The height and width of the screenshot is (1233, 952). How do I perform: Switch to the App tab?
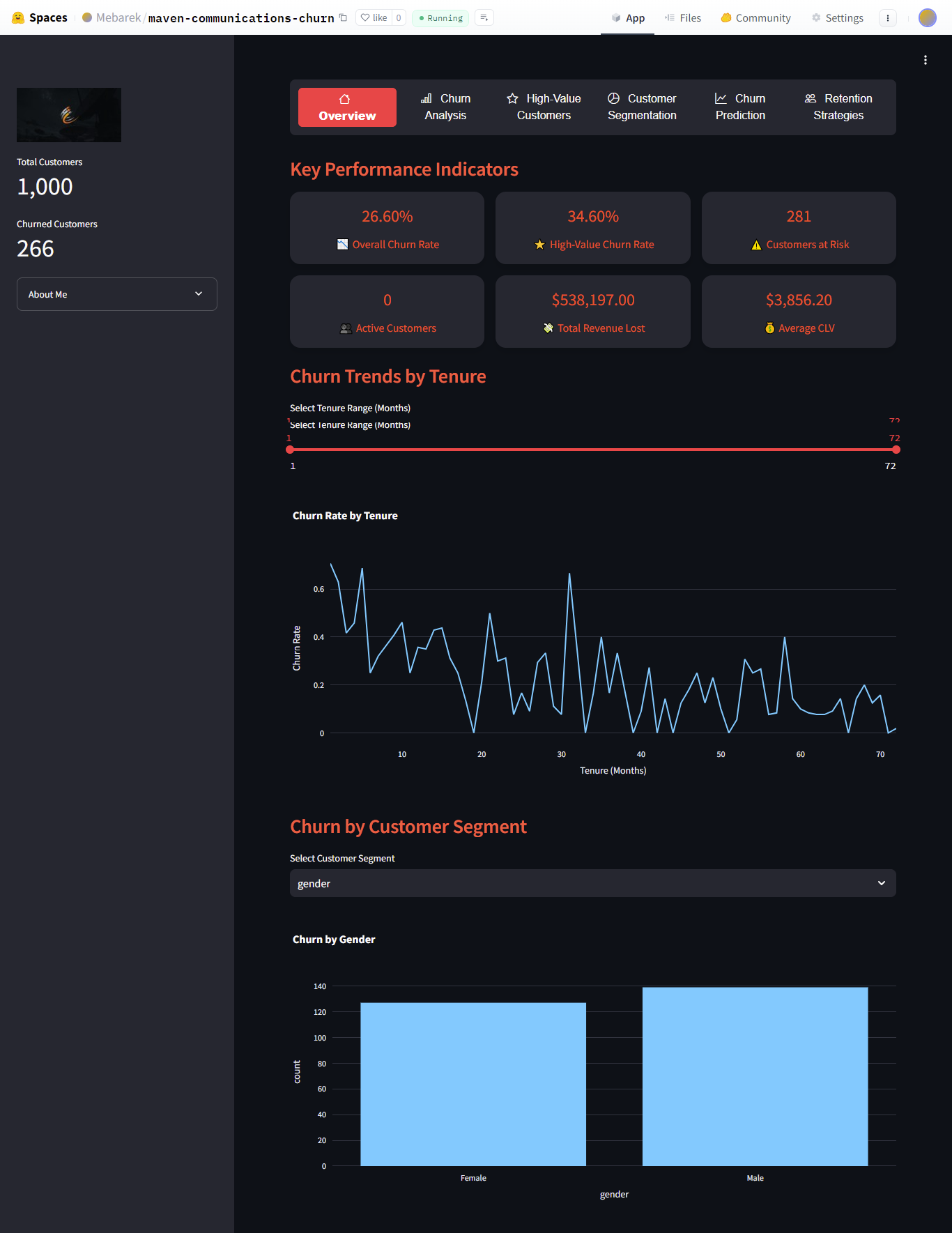(627, 17)
